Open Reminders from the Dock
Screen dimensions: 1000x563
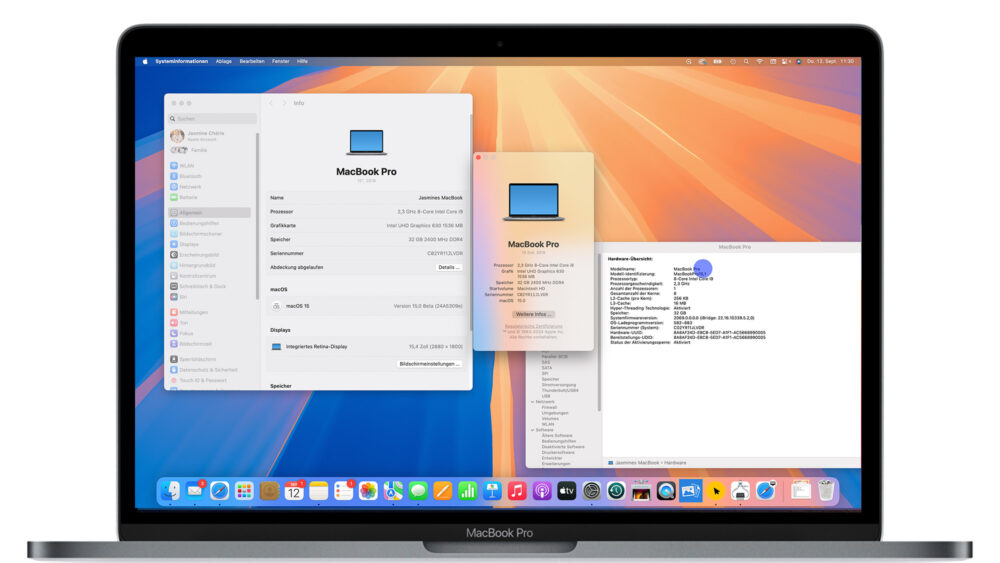[x=343, y=490]
